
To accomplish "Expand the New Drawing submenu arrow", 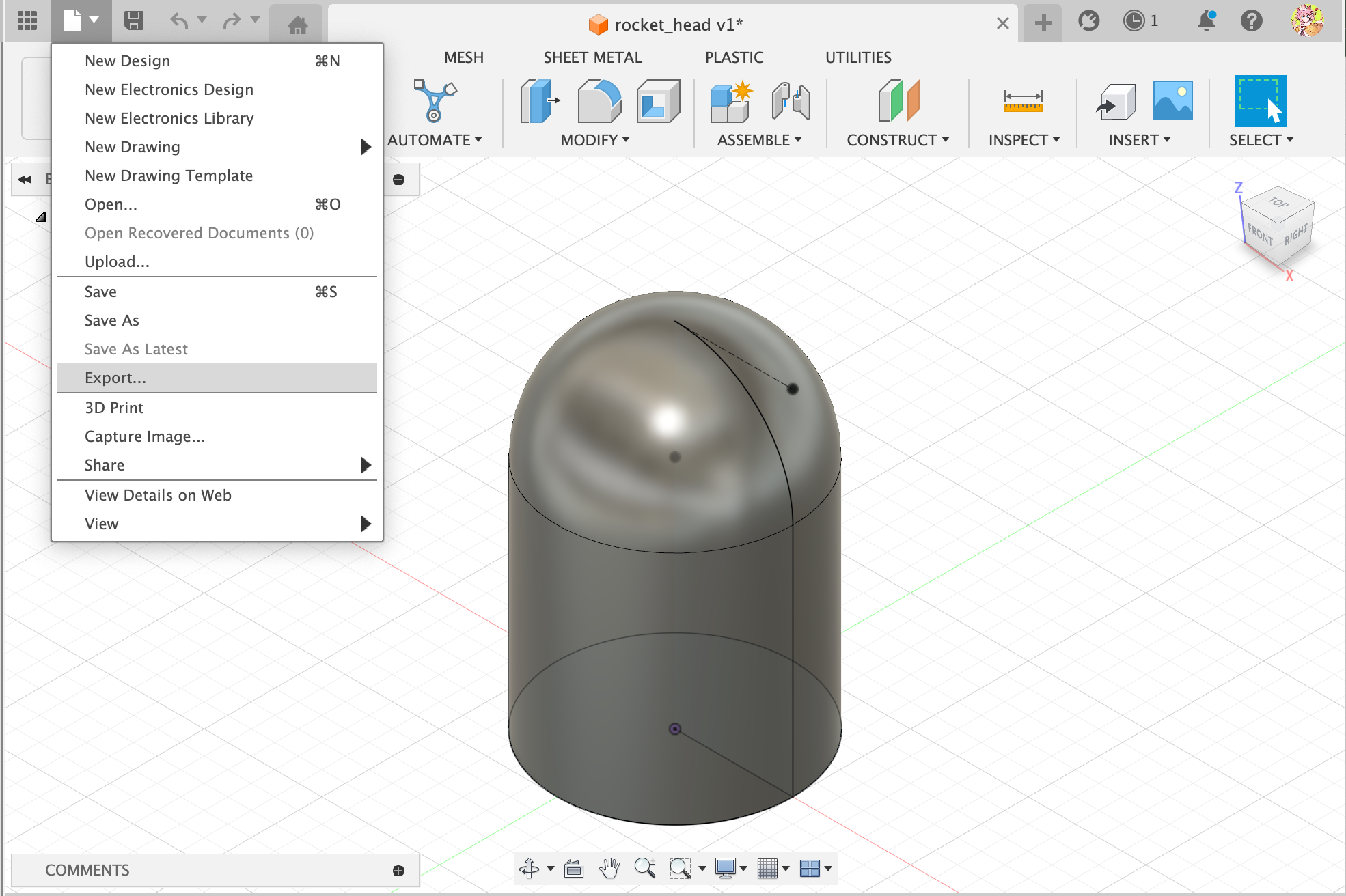I will click(x=366, y=147).
